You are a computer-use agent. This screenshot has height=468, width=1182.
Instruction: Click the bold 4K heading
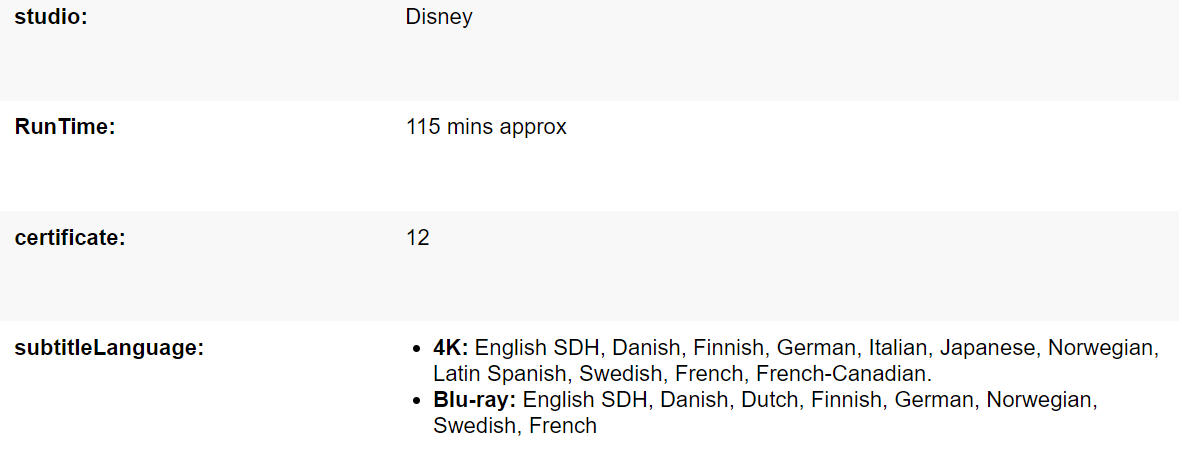(451, 348)
